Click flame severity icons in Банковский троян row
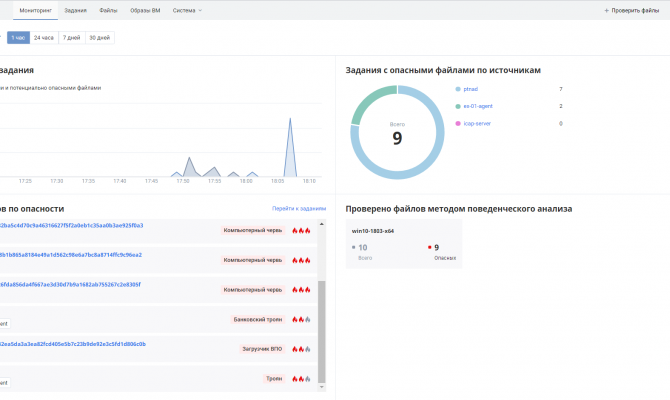The height and width of the screenshot is (400, 670). [301, 320]
